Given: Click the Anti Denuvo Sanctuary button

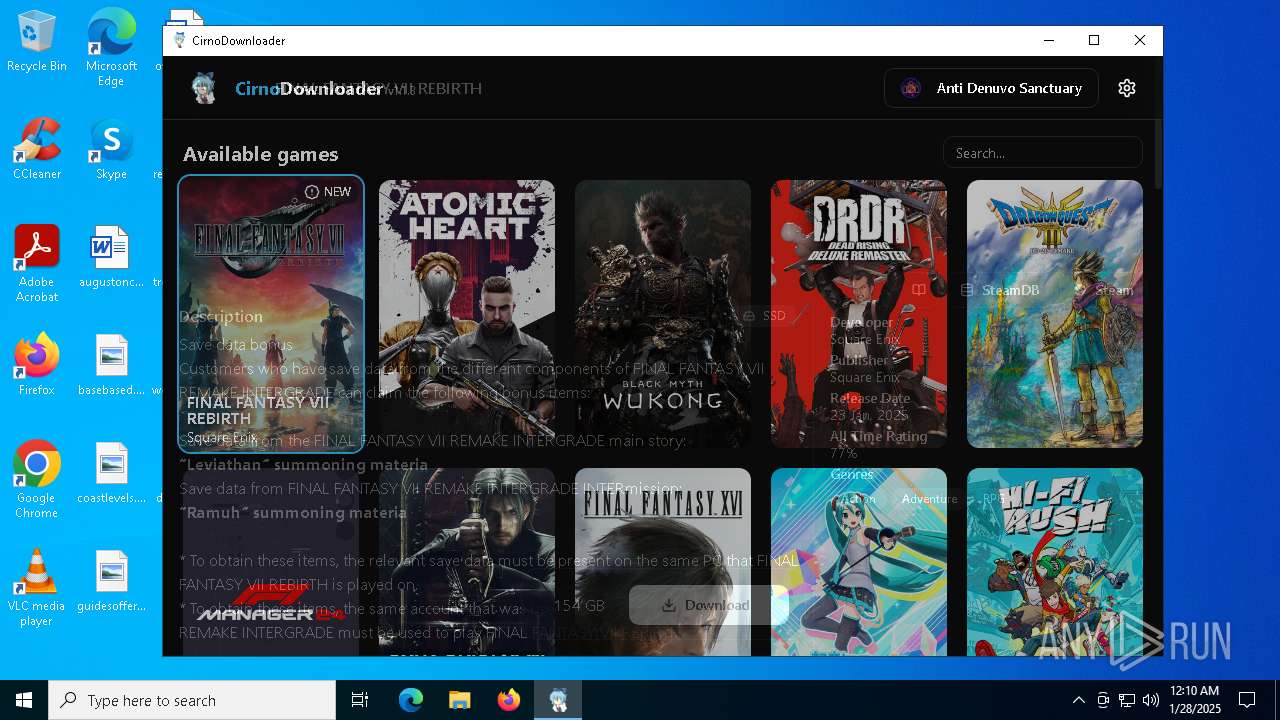Looking at the screenshot, I should [991, 88].
